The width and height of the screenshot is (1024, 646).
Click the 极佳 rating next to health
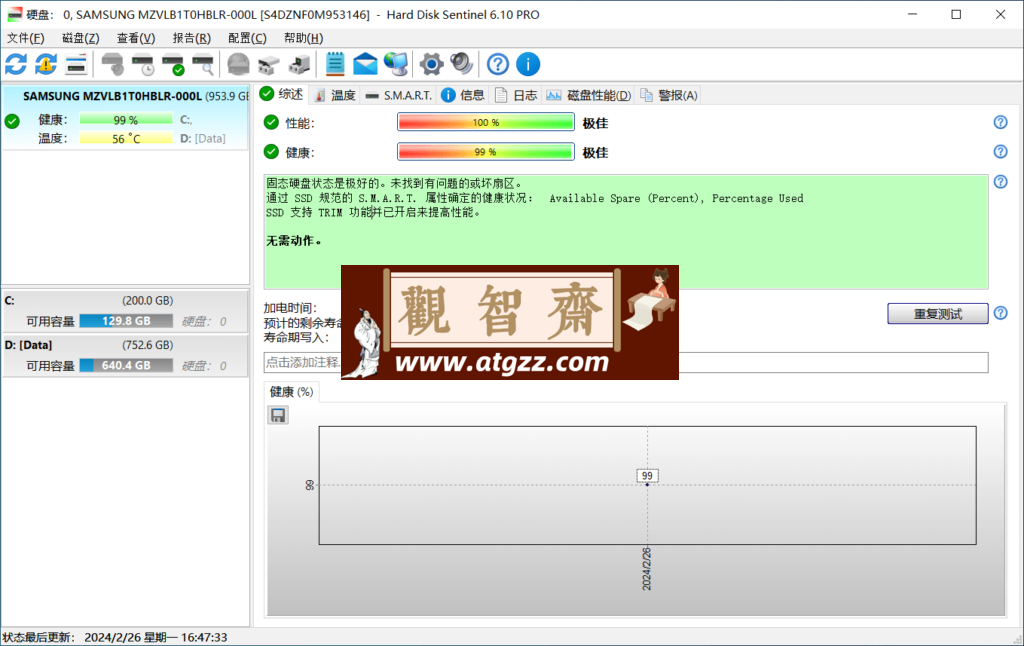(x=595, y=152)
